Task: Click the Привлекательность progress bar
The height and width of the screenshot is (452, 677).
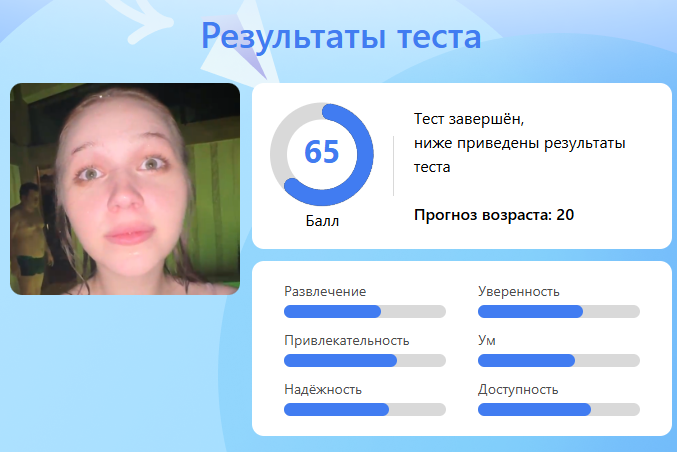Action: point(365,360)
